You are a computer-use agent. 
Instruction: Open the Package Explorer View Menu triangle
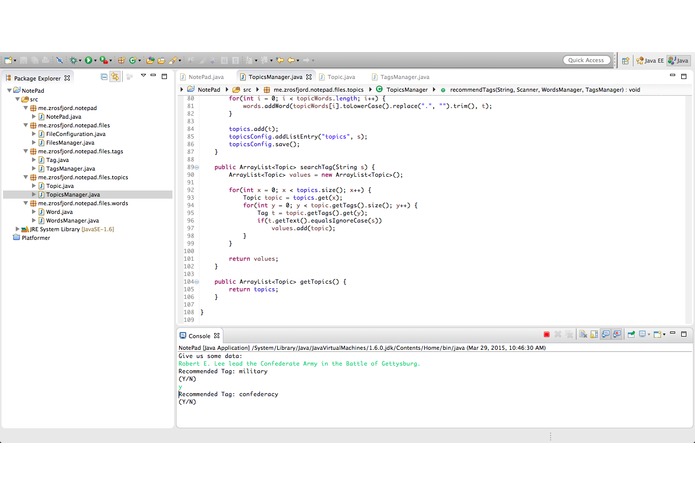pyautogui.click(x=143, y=76)
